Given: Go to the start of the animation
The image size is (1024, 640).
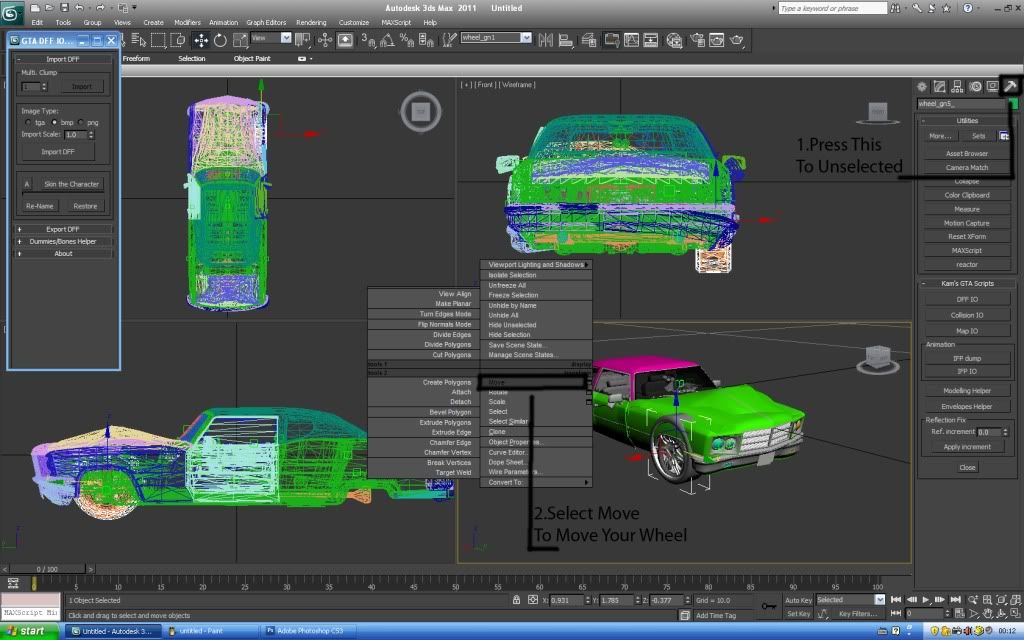Looking at the screenshot, I should [x=896, y=600].
